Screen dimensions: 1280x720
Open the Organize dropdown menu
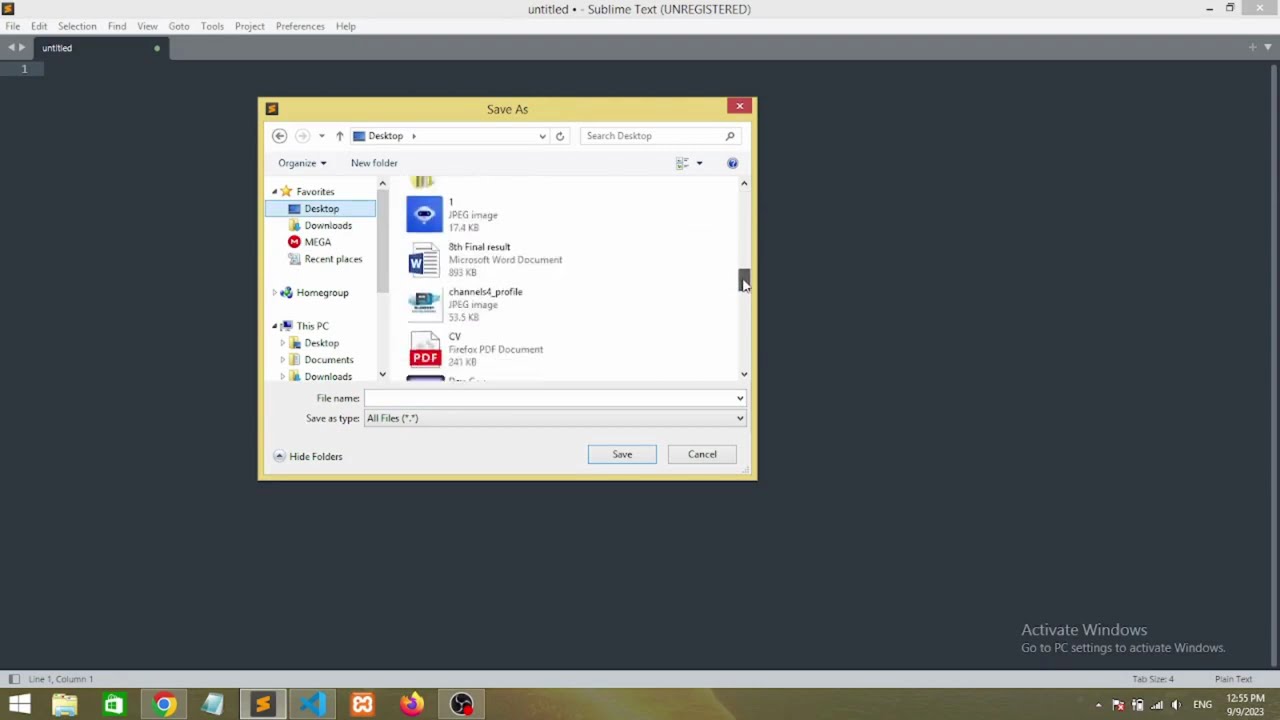(302, 163)
